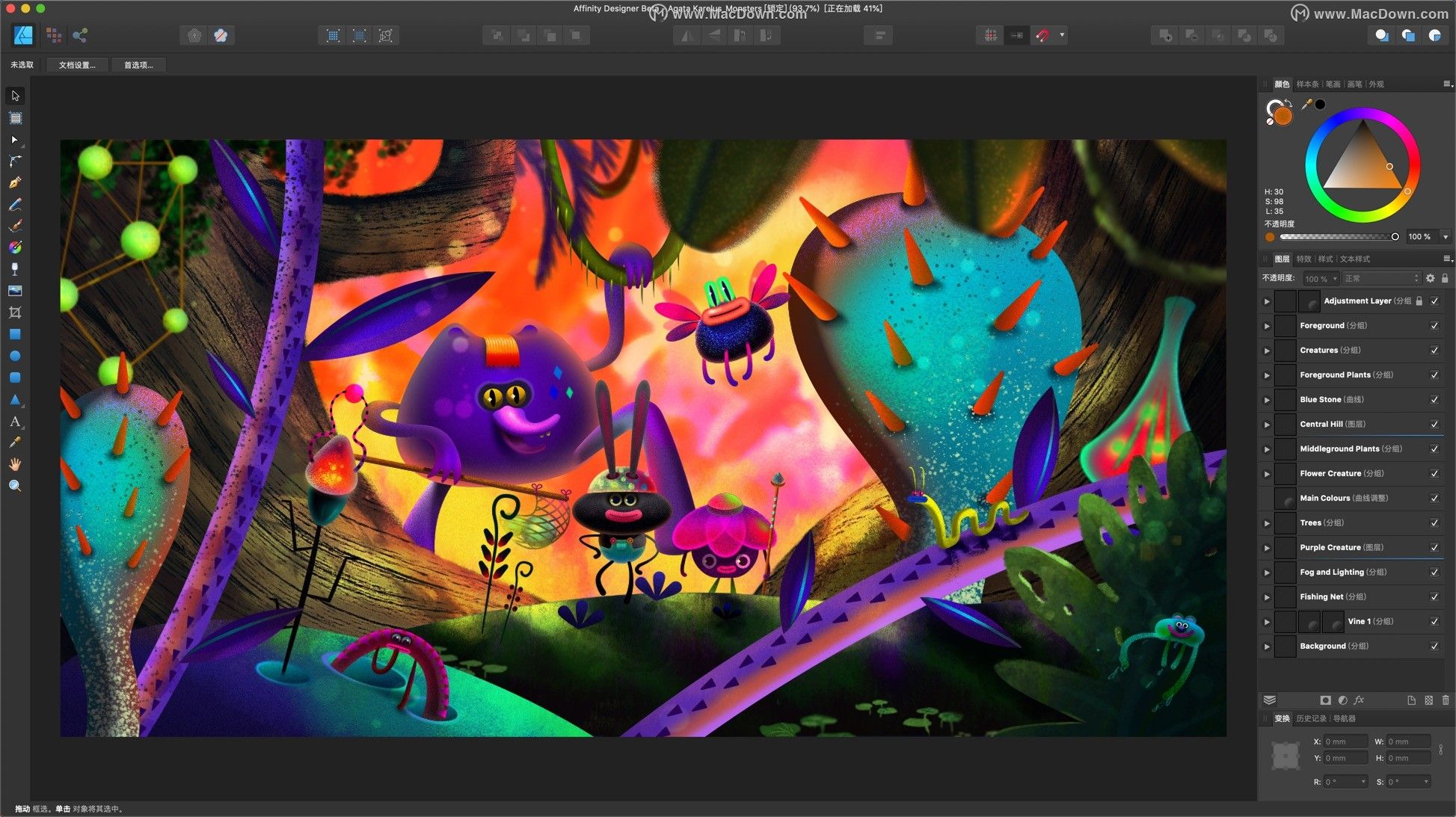Select the Move tool arrow
This screenshot has height=817, width=1456.
[x=15, y=96]
